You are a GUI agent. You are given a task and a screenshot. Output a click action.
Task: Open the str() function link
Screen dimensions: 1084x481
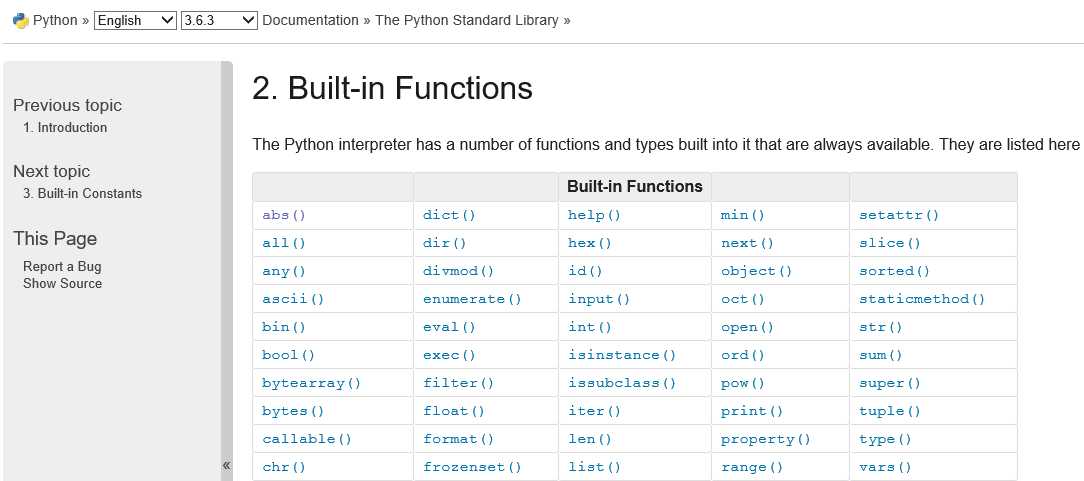point(881,327)
